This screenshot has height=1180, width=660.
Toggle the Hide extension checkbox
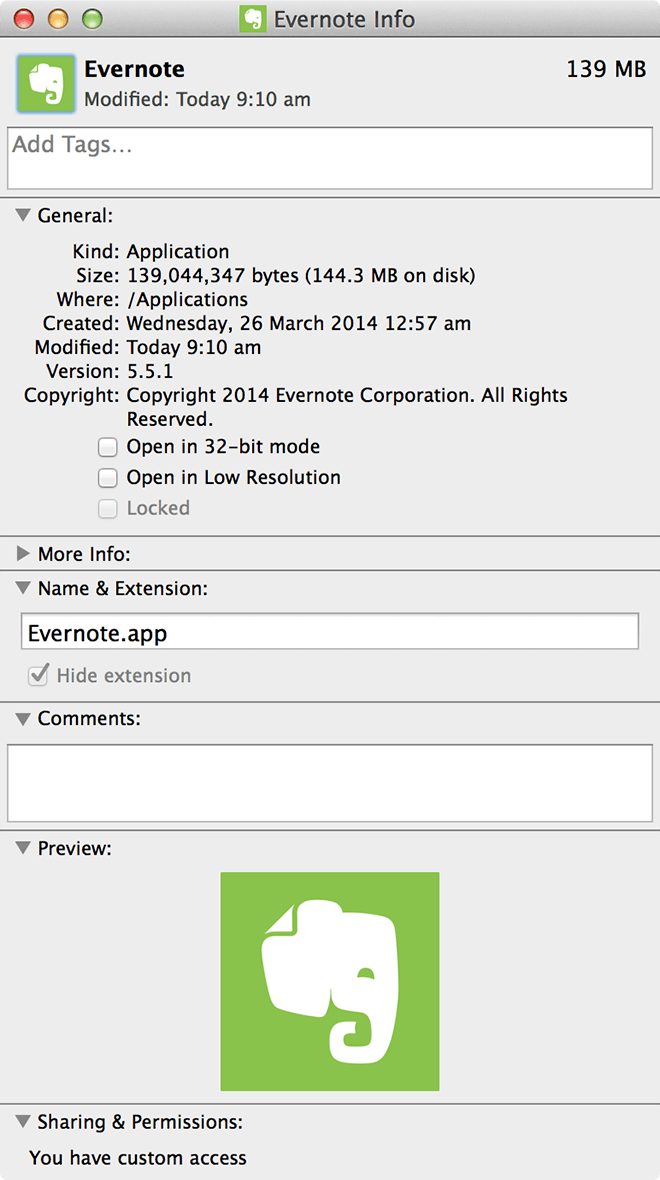pos(38,675)
